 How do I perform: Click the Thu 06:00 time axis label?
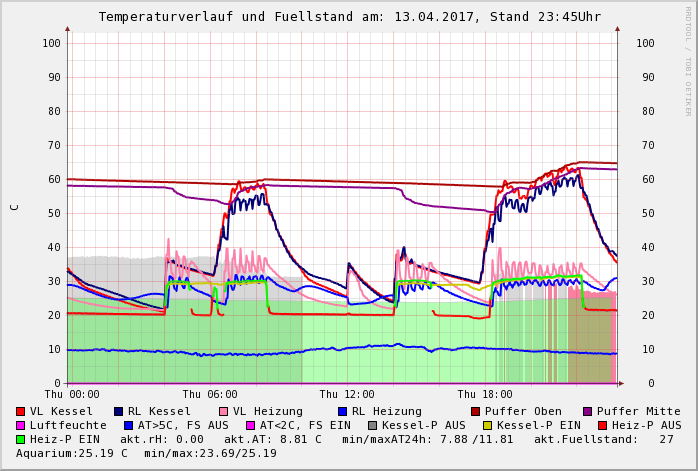210,395
